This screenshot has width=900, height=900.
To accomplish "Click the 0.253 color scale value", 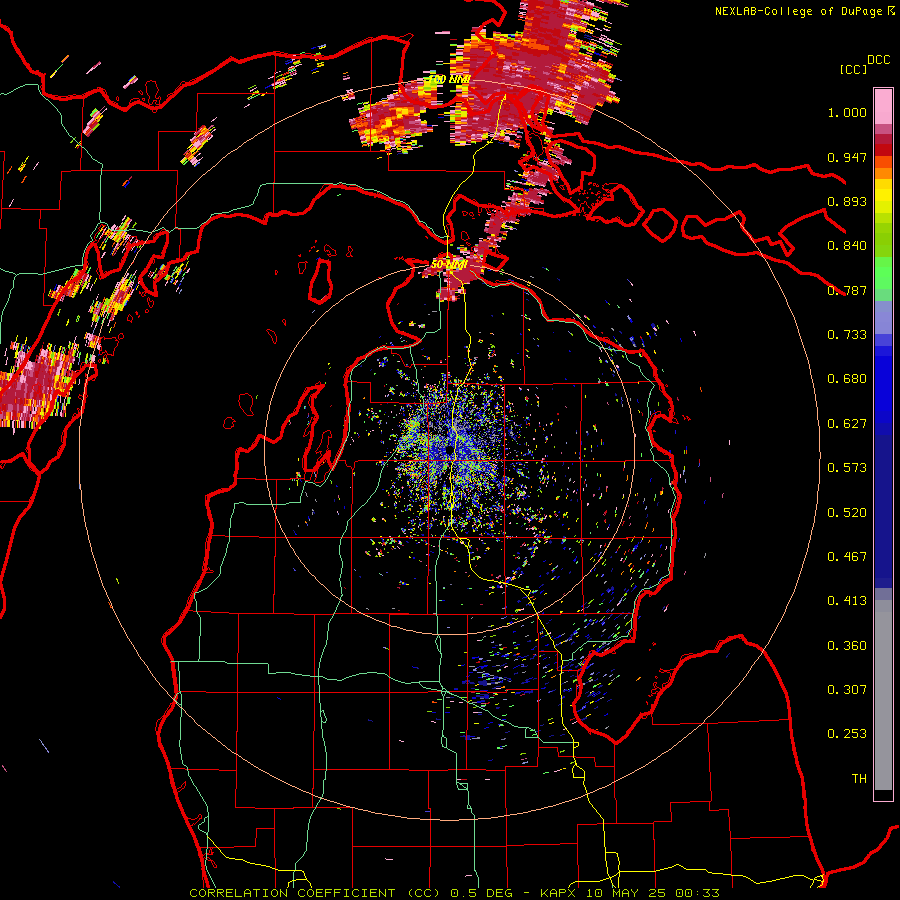I will pos(847,734).
